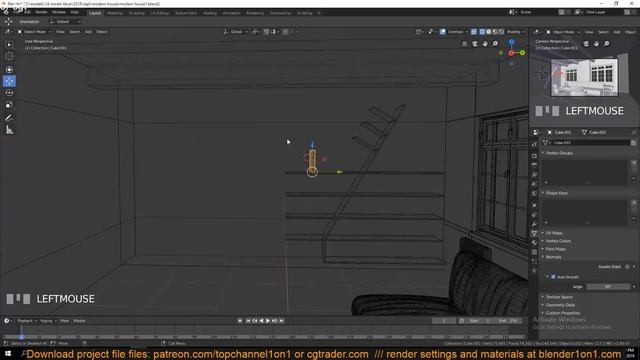This screenshot has width=640, height=360.
Task: Switch to Wireframe shading mode
Action: tap(482, 32)
